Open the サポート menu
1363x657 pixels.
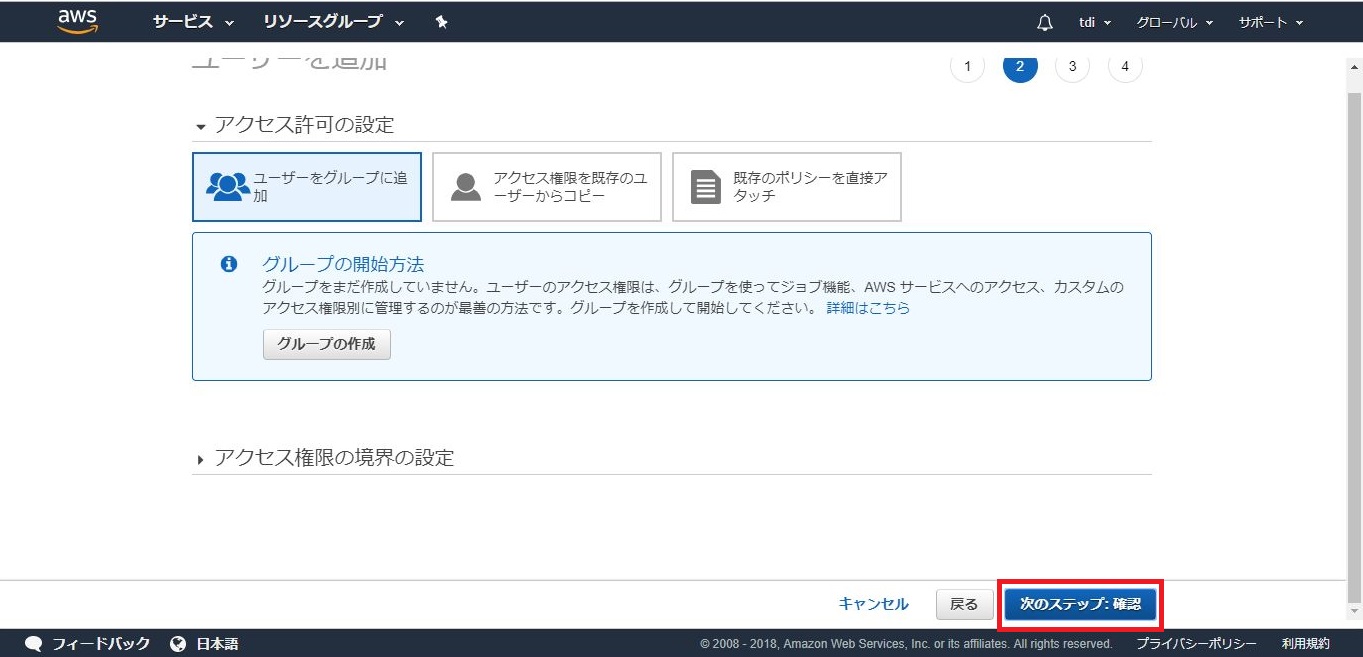point(1270,22)
